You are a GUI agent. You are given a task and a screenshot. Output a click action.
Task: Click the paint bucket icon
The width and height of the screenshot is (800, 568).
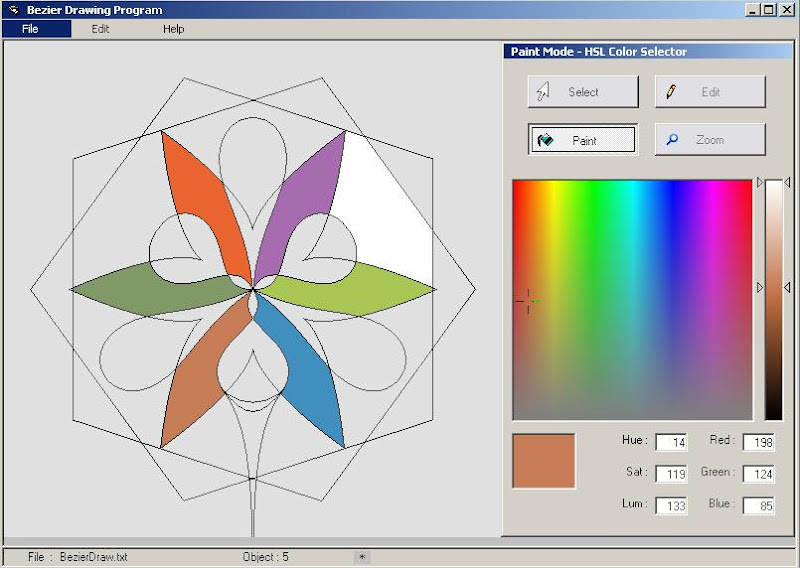point(545,141)
